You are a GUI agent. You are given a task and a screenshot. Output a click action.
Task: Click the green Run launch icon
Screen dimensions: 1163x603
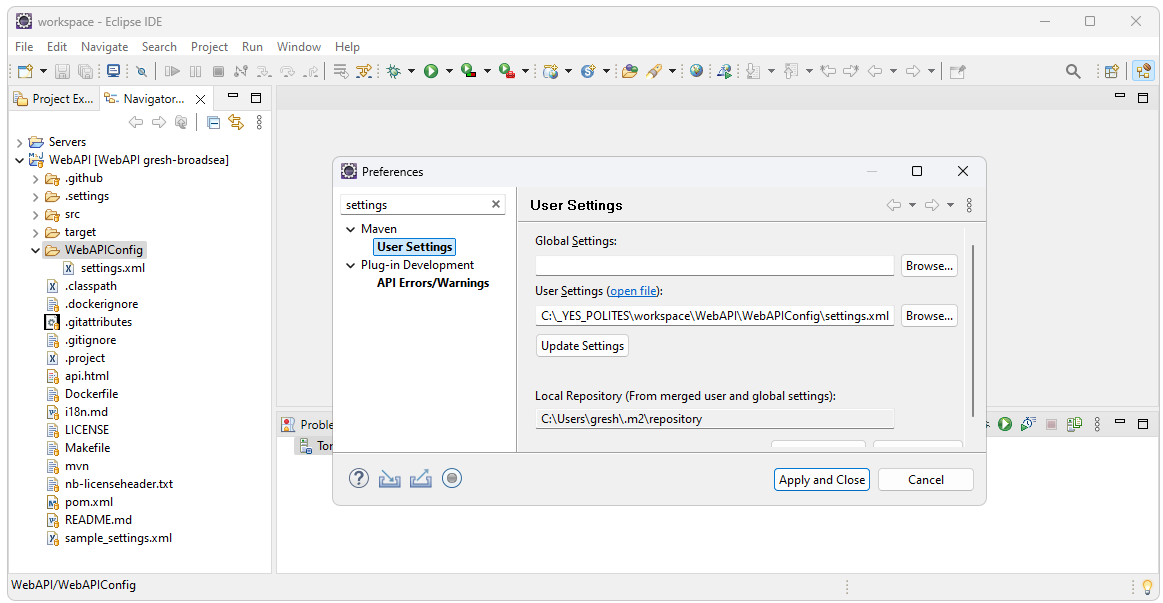(x=431, y=71)
